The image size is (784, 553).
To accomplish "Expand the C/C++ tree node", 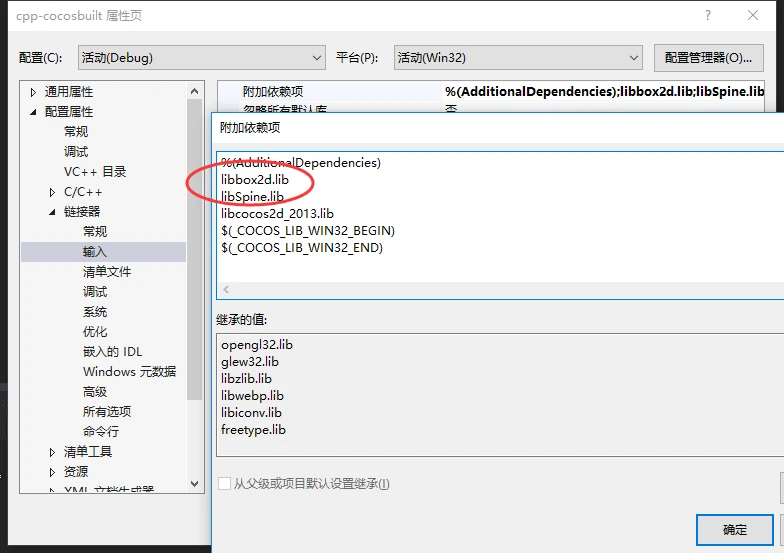I will click(x=52, y=192).
